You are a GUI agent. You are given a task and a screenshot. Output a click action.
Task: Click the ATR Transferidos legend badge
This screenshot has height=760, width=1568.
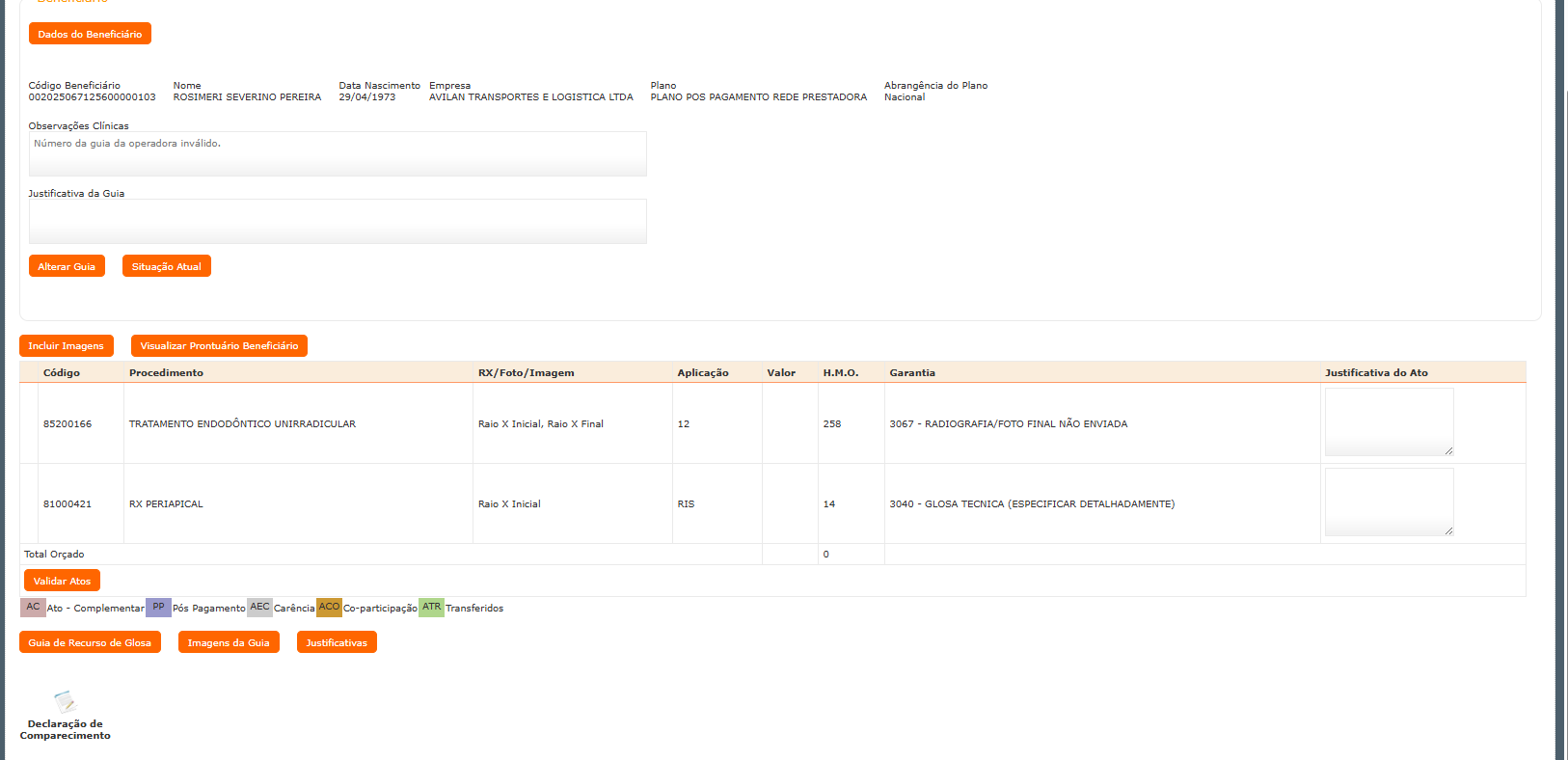(x=431, y=608)
